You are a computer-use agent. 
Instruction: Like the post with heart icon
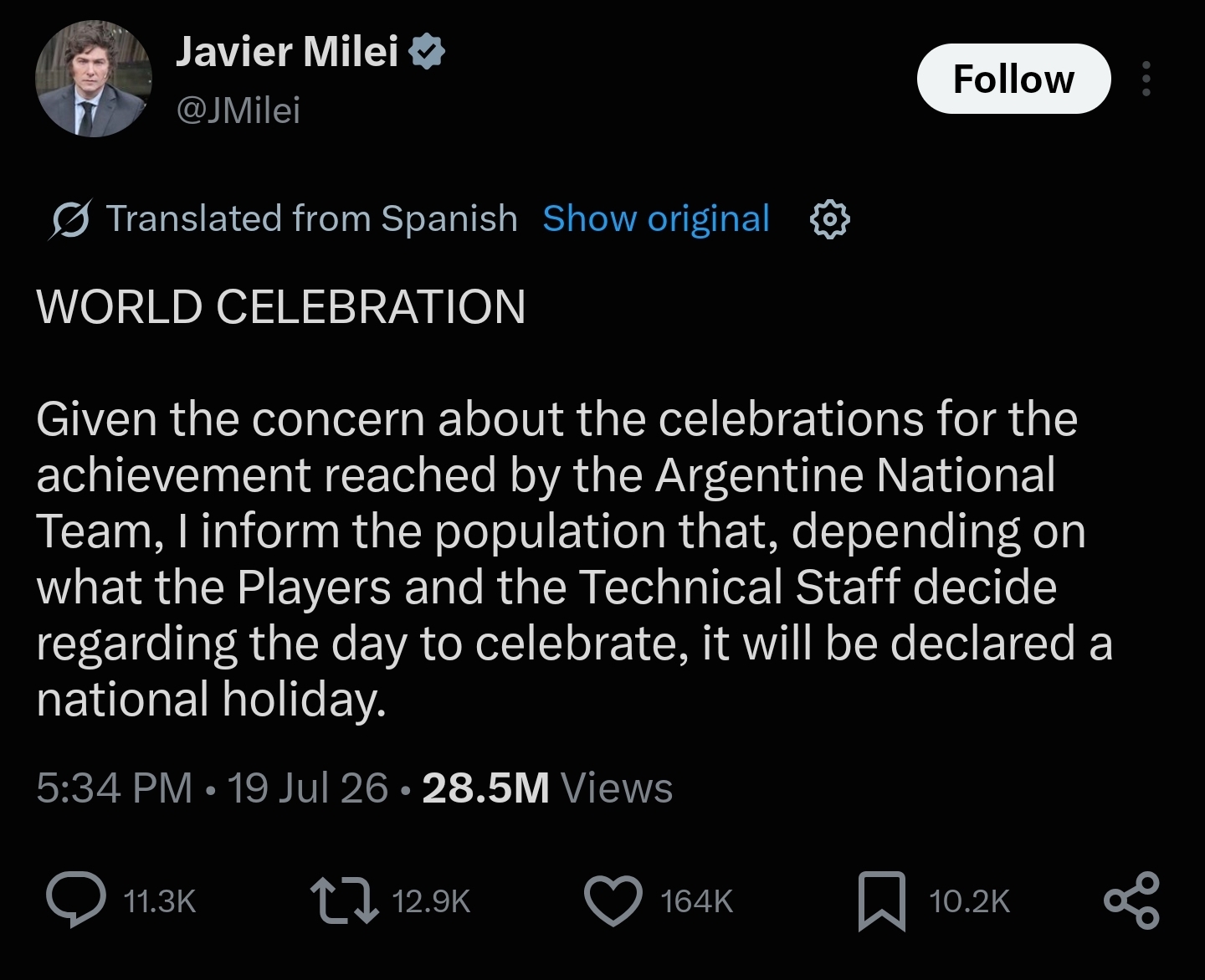[613, 900]
